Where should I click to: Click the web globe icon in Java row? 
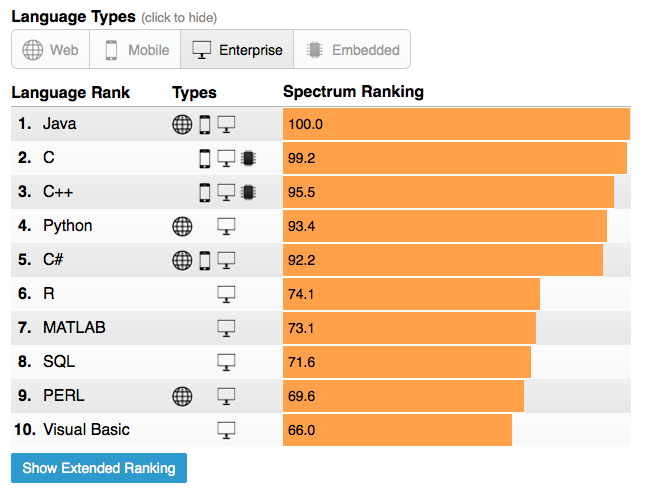[x=182, y=125]
